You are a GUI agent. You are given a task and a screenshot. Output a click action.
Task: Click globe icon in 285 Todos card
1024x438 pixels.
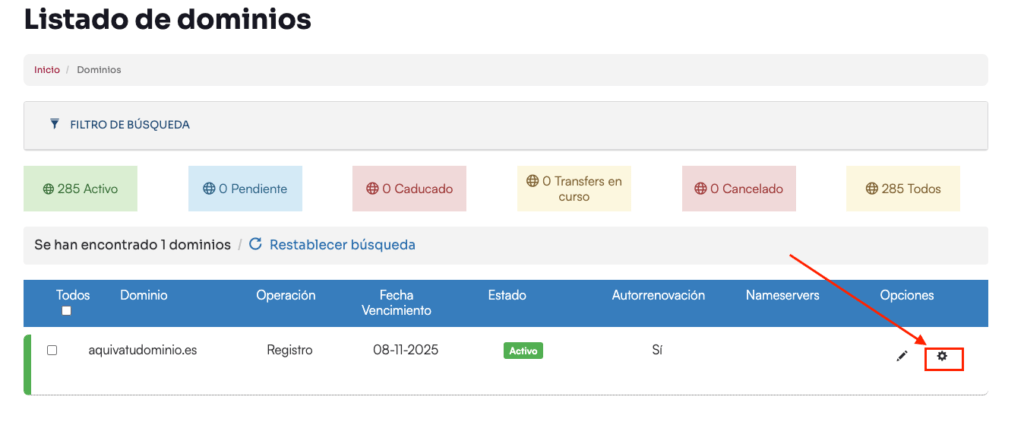872,189
